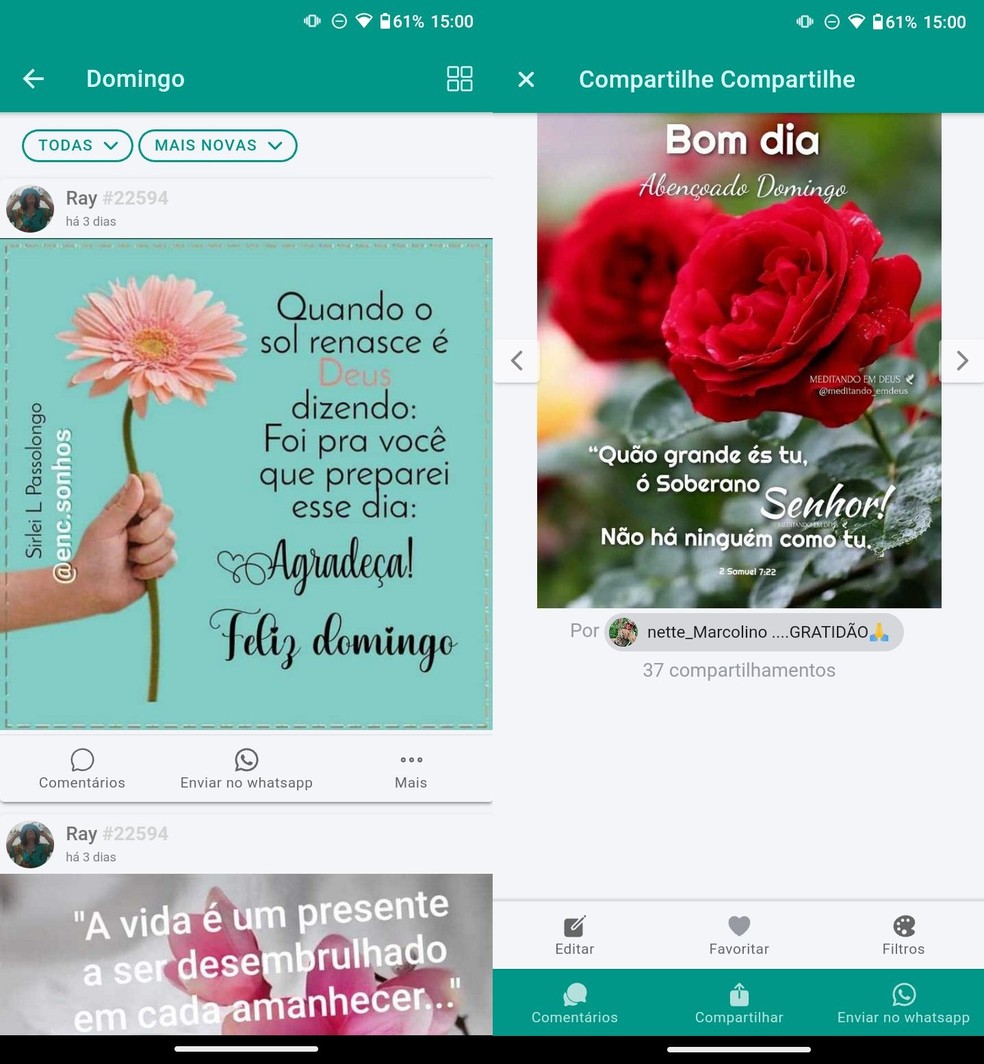The height and width of the screenshot is (1064, 984).
Task: Expand the MAIS NOVAS sort dropdown
Action: pyautogui.click(x=217, y=145)
